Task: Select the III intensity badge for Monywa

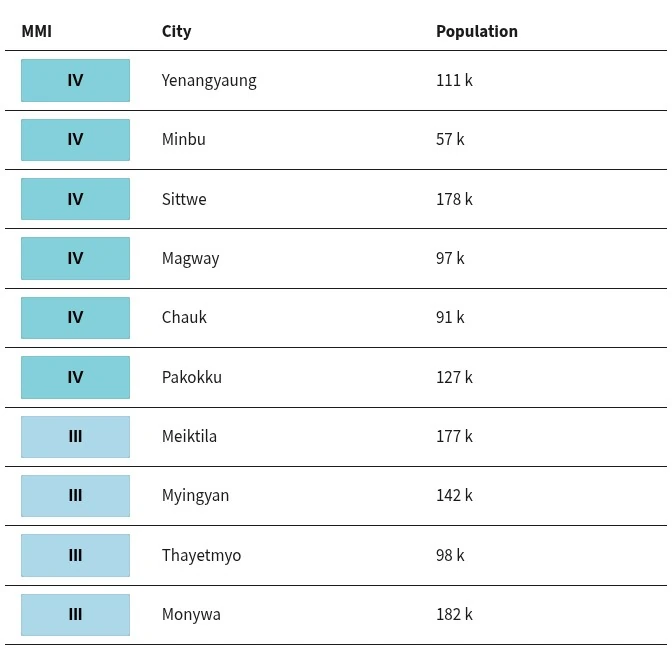Action: [75, 615]
